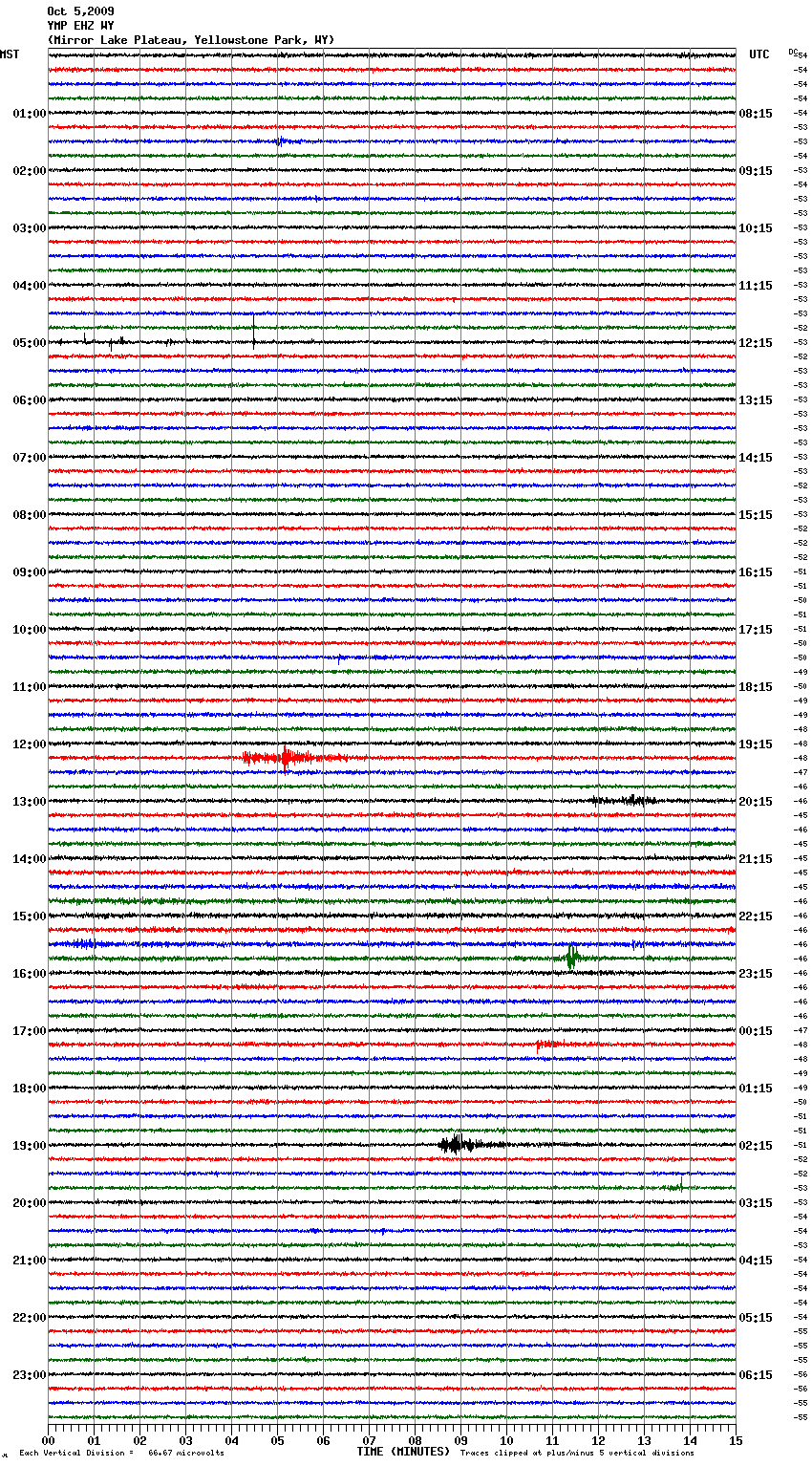The height and width of the screenshot is (1466, 812).
Task: Click the 22:15 UTC time label
Action: click(756, 916)
